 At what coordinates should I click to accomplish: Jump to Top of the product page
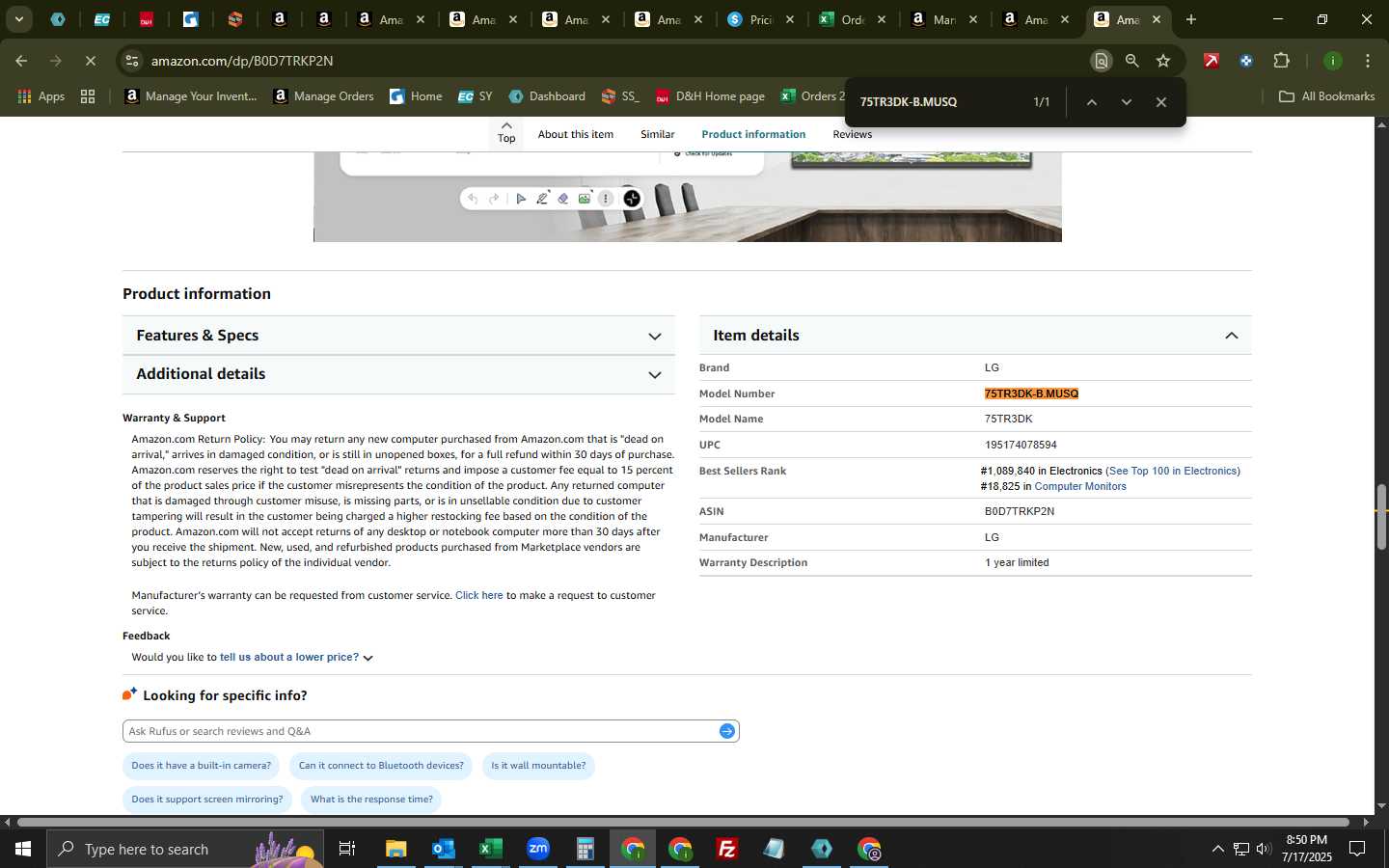(506, 133)
